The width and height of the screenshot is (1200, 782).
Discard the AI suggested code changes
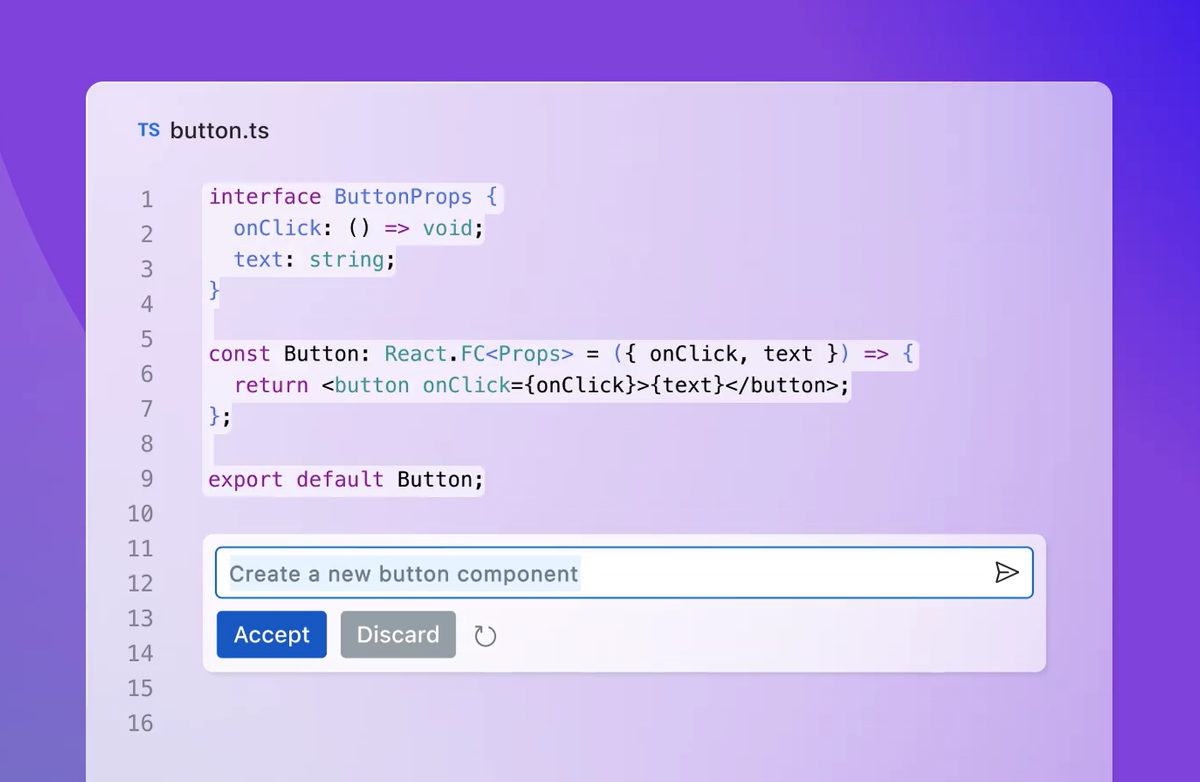pos(398,634)
